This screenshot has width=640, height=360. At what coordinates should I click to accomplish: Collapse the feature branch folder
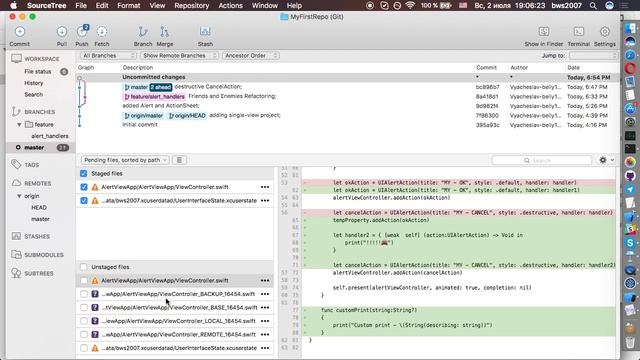(19, 124)
